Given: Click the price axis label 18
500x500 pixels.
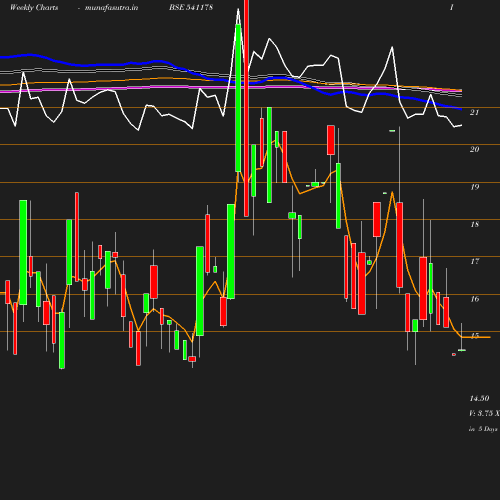Looking at the screenshot, I should tap(475, 224).
